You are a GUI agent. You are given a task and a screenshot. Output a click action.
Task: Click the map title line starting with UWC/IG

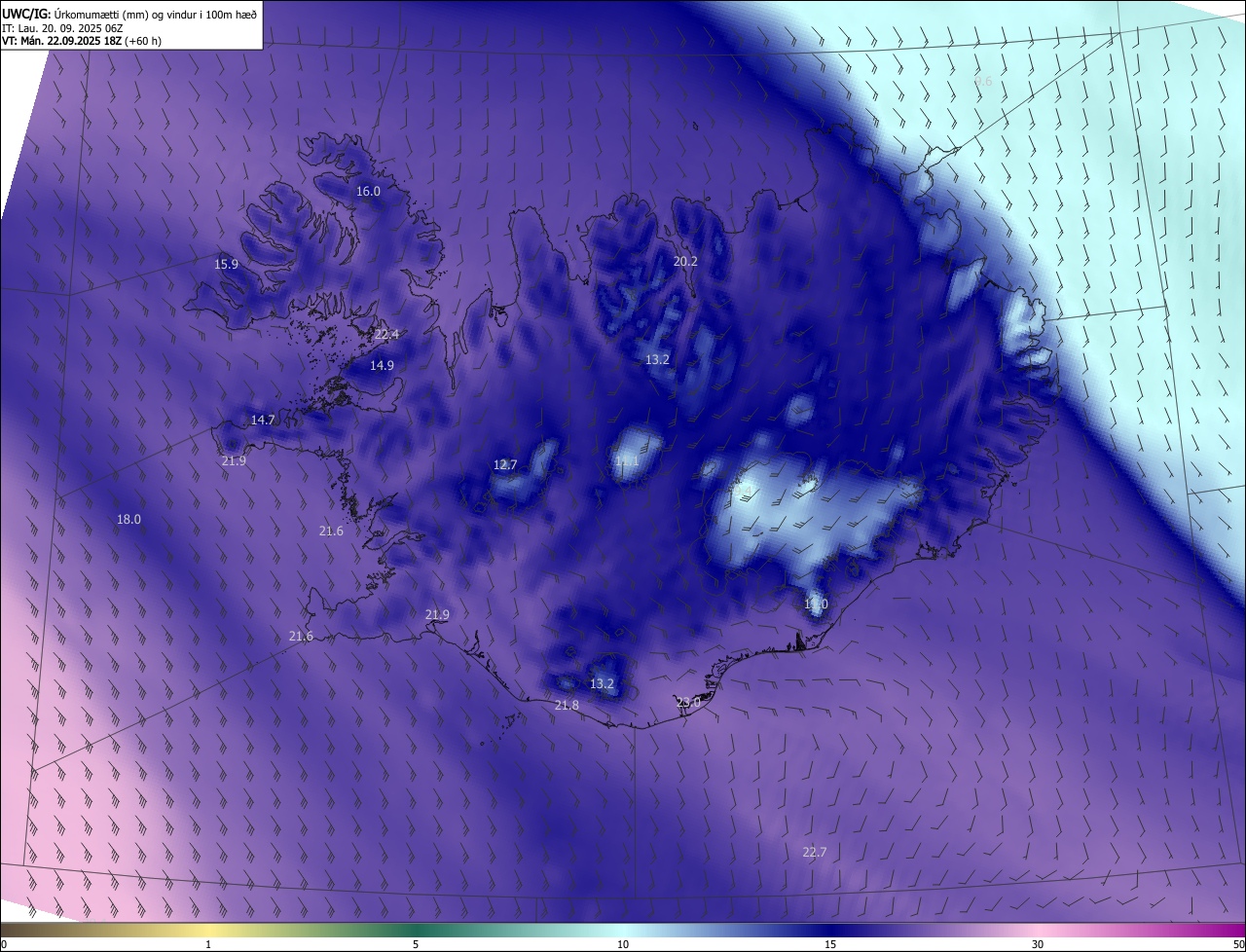(129, 13)
